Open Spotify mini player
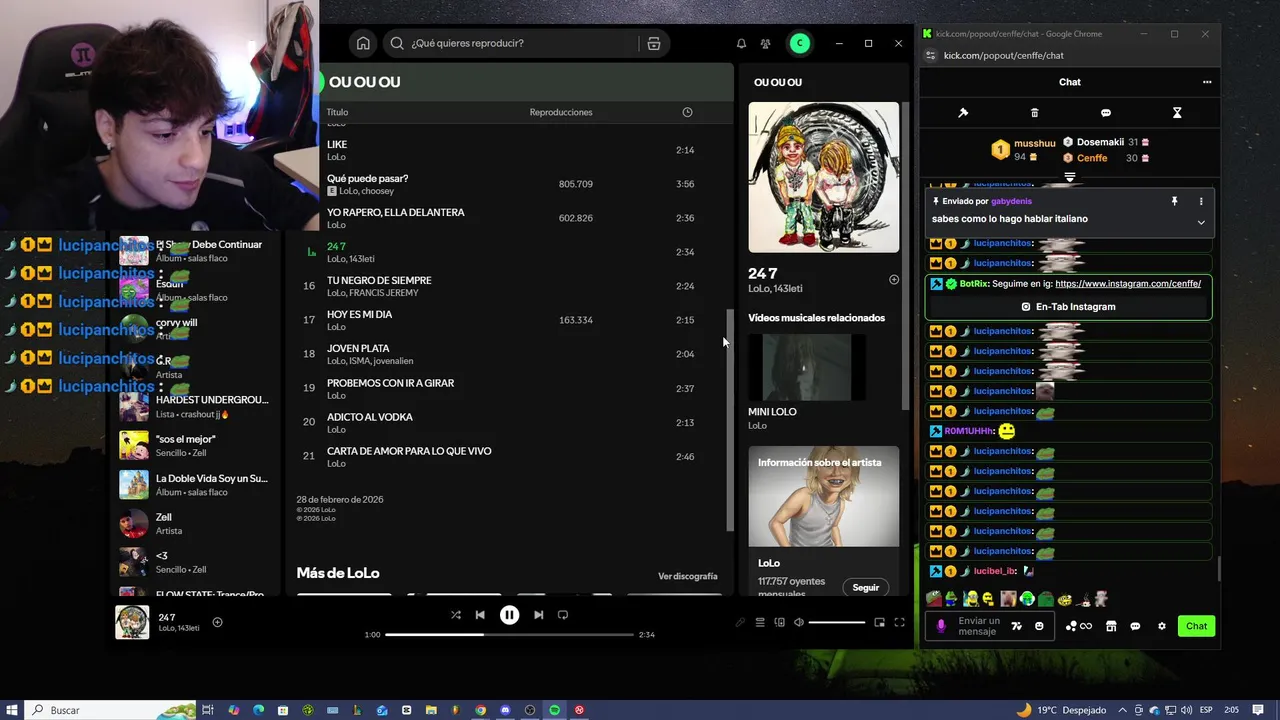 pos(879,622)
